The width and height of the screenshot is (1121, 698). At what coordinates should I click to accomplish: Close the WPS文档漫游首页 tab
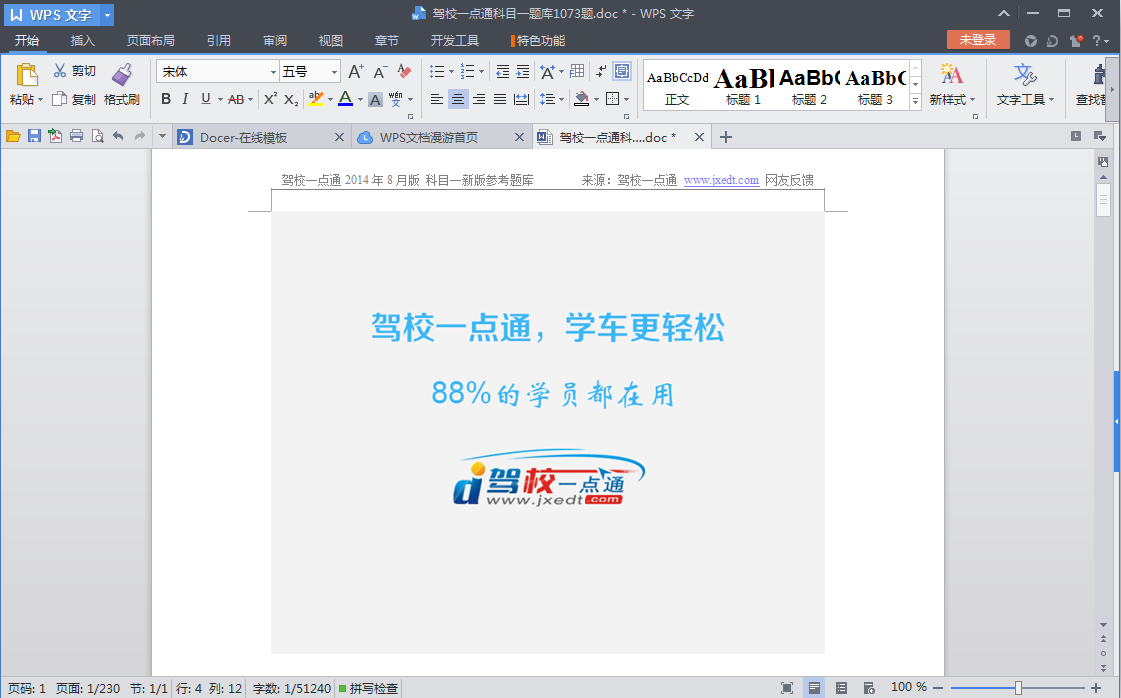520,137
